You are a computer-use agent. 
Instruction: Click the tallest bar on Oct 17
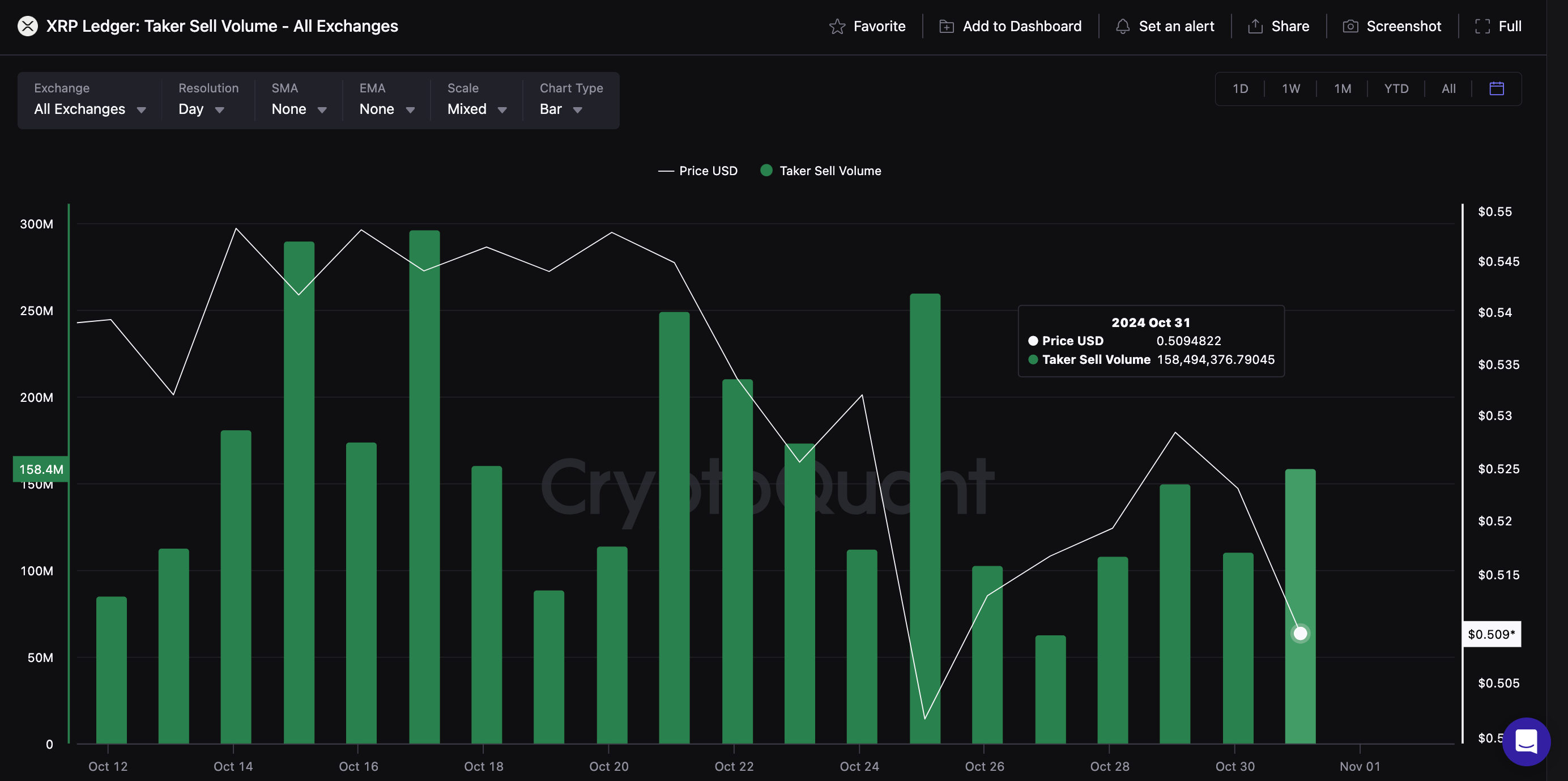424,487
